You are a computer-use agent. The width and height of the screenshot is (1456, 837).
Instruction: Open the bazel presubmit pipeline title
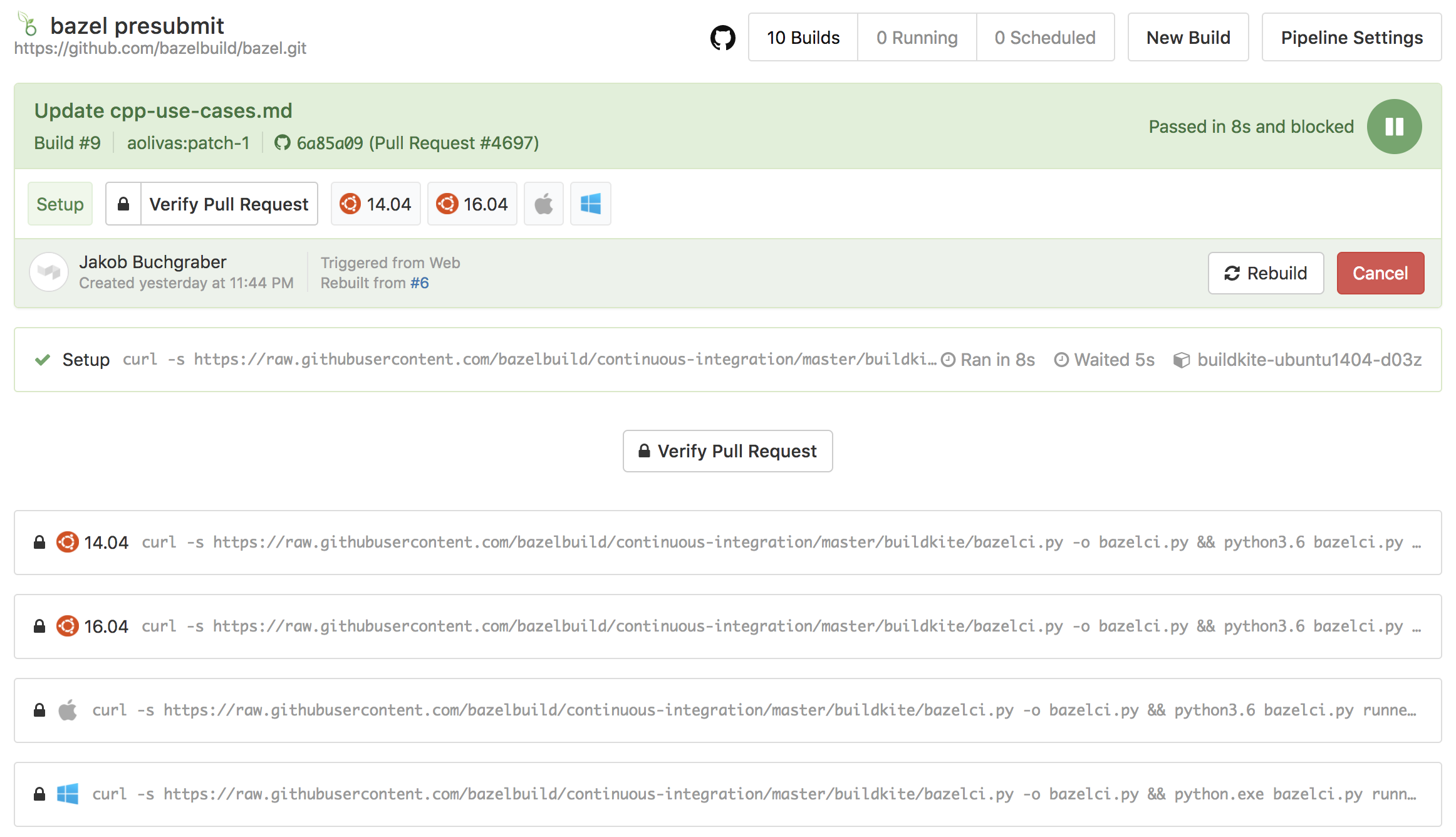tap(137, 25)
